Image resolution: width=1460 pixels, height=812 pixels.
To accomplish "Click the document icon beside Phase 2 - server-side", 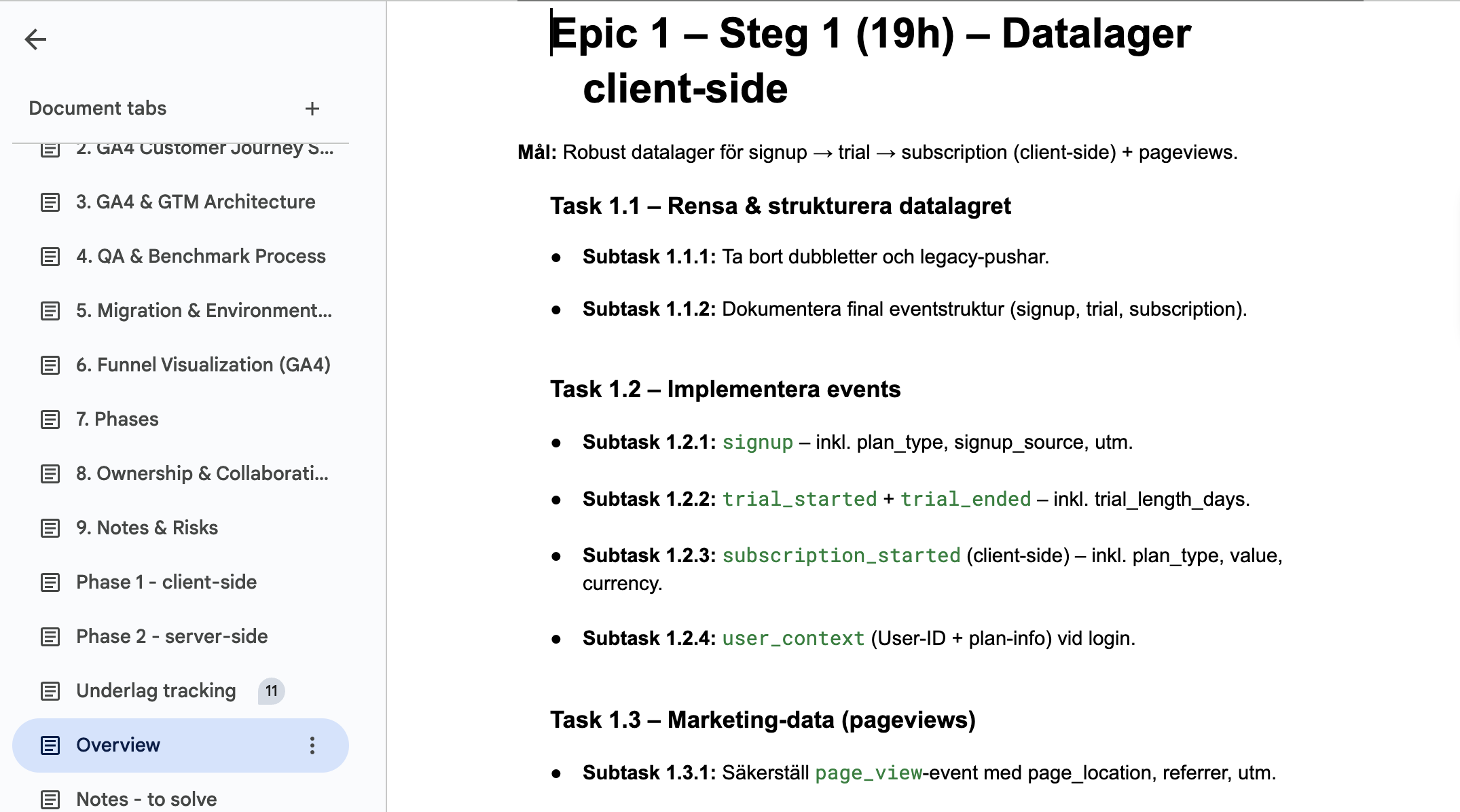I will pos(51,636).
